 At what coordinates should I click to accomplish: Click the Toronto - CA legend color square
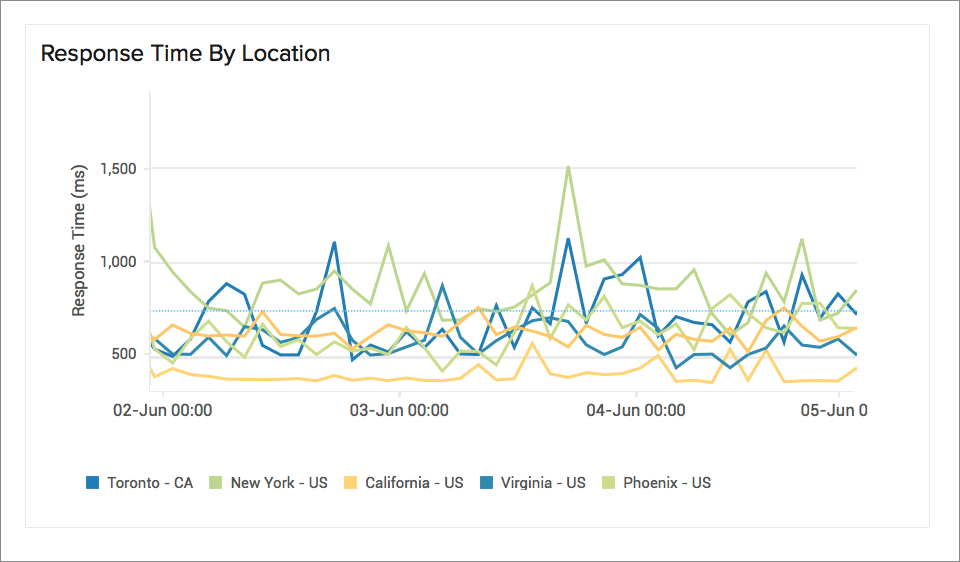(x=93, y=483)
